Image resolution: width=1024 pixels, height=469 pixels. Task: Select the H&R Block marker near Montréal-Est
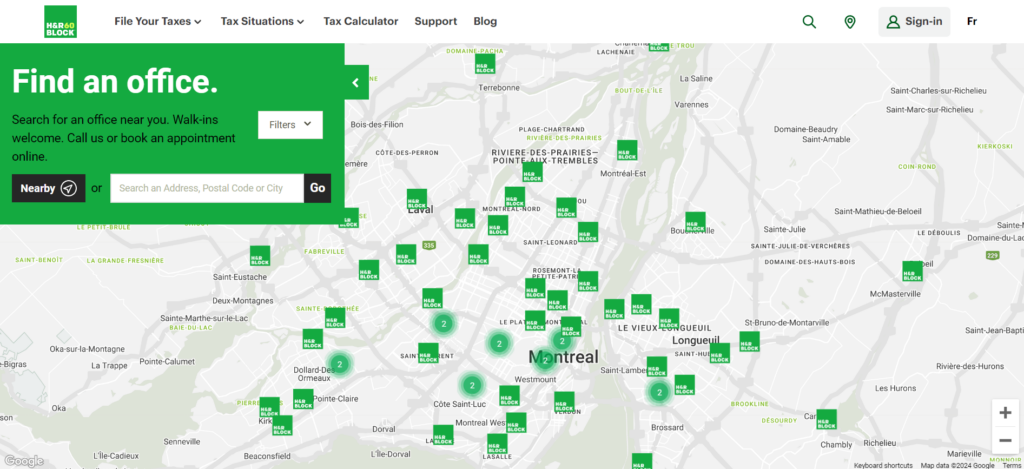coord(627,150)
